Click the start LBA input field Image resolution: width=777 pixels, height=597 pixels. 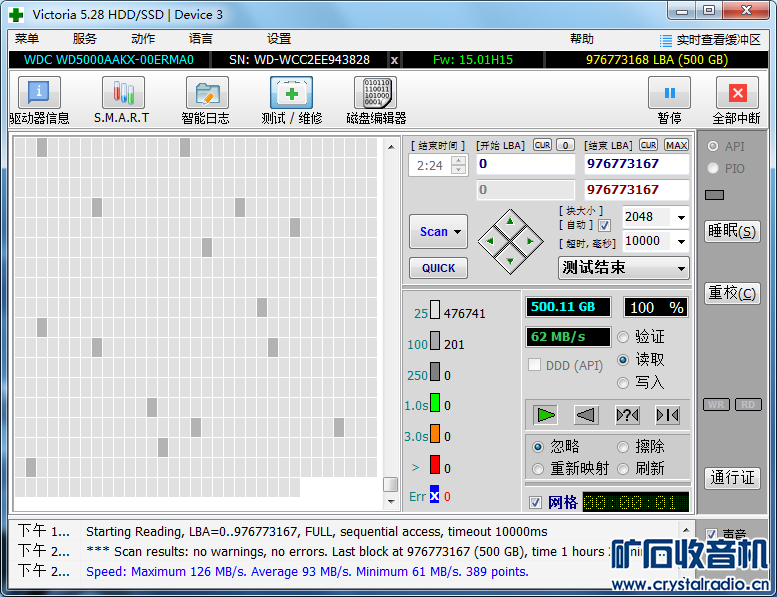tap(526, 164)
